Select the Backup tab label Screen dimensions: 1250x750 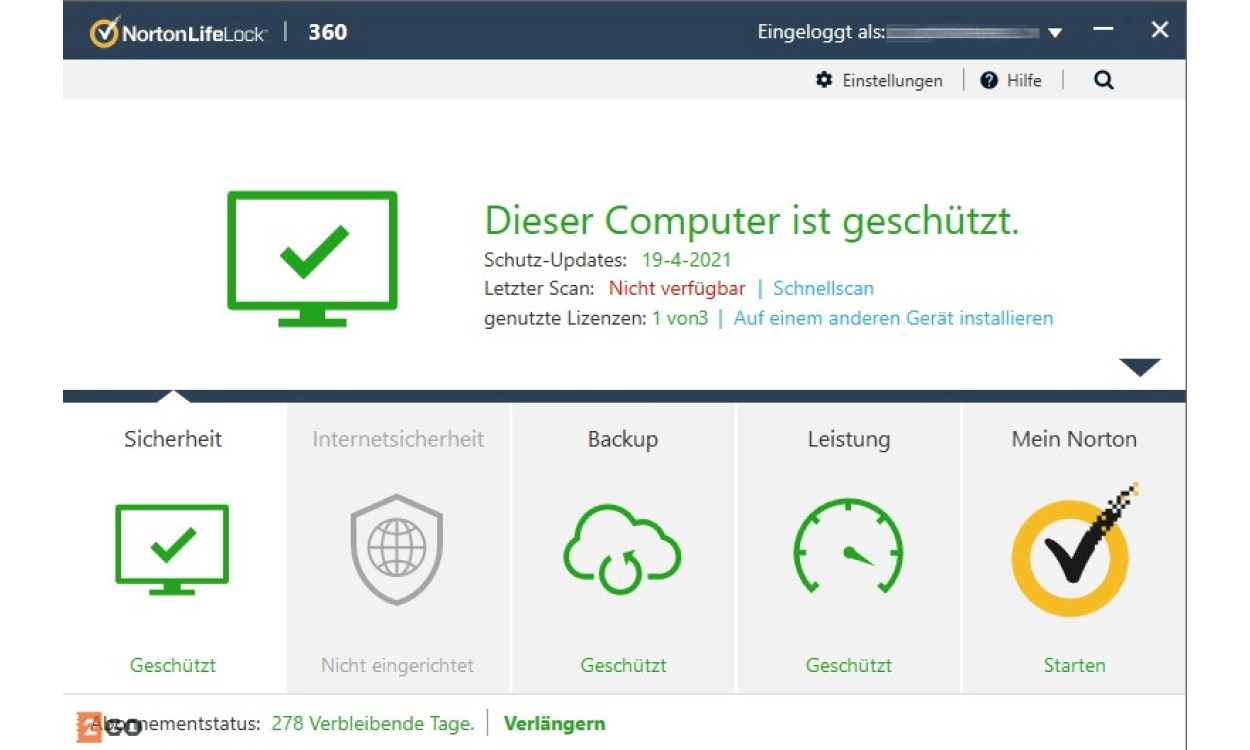coord(622,439)
